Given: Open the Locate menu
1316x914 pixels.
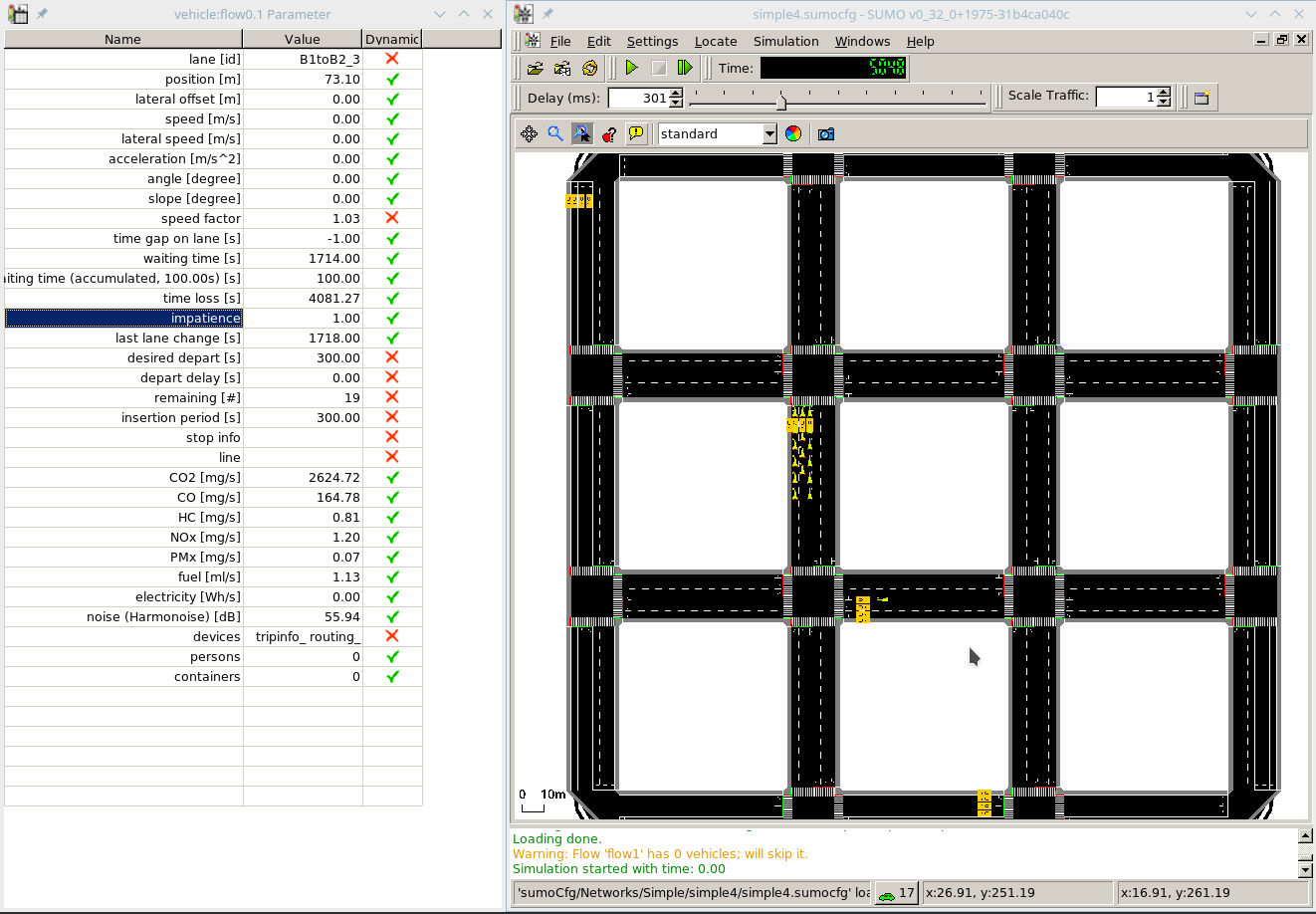Looking at the screenshot, I should tap(715, 41).
